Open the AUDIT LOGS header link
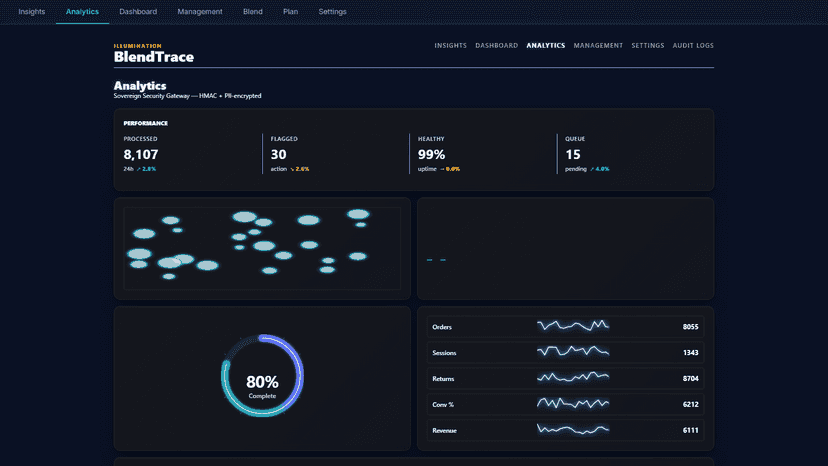This screenshot has height=466, width=828. pos(693,45)
